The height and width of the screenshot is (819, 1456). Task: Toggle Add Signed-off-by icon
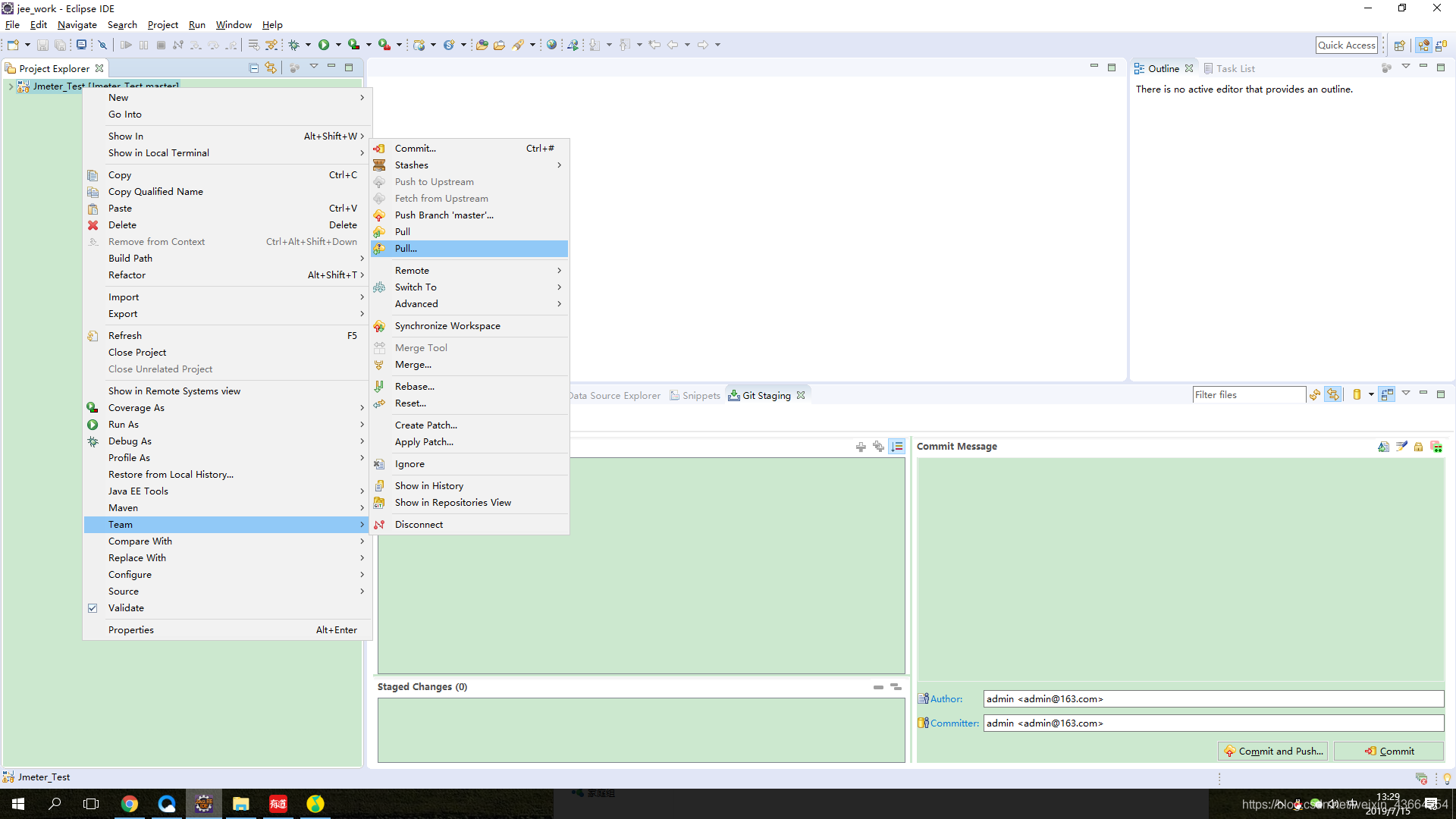pyautogui.click(x=1401, y=447)
